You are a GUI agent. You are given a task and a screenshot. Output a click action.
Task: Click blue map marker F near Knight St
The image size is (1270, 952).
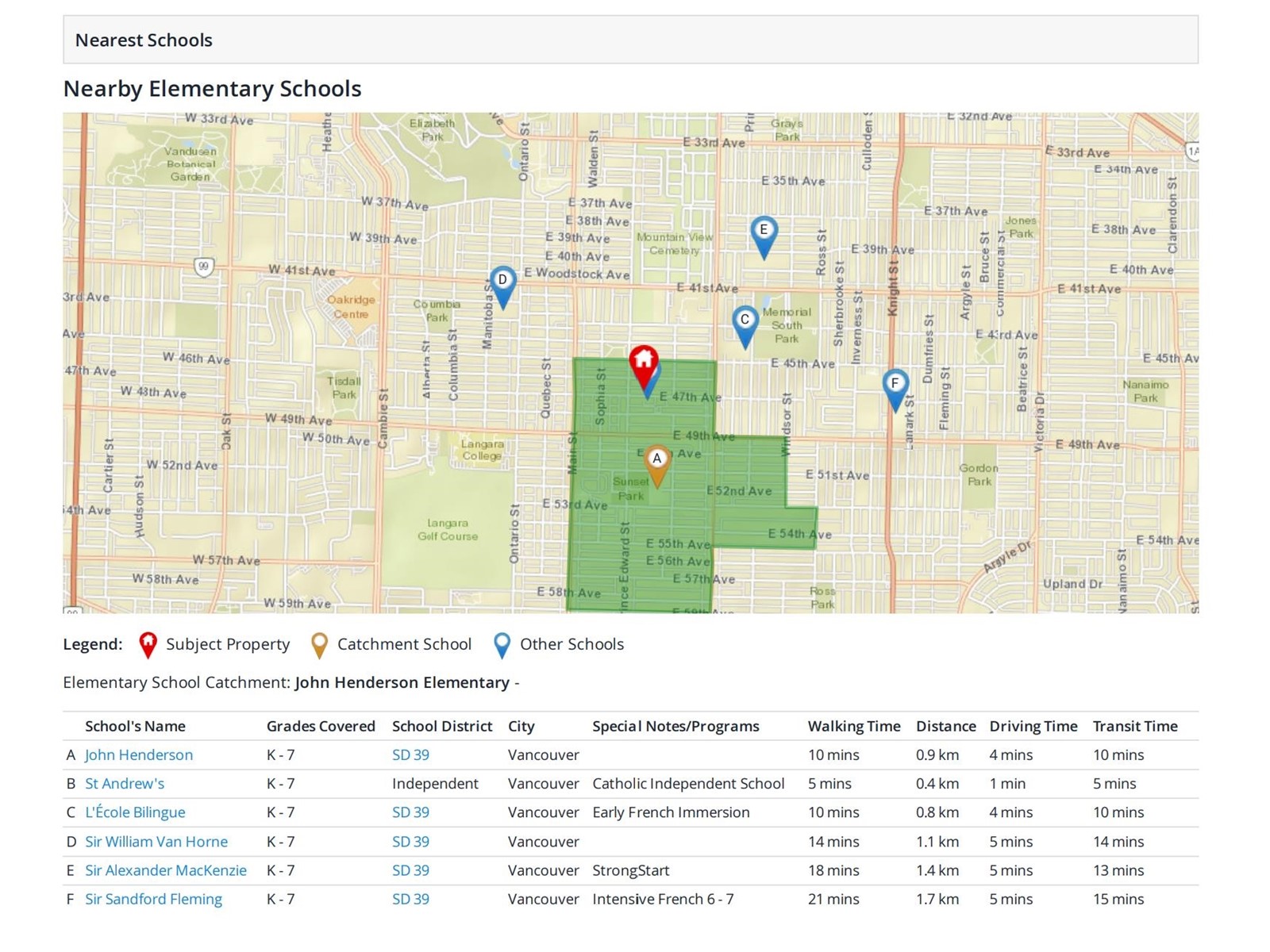click(x=895, y=387)
